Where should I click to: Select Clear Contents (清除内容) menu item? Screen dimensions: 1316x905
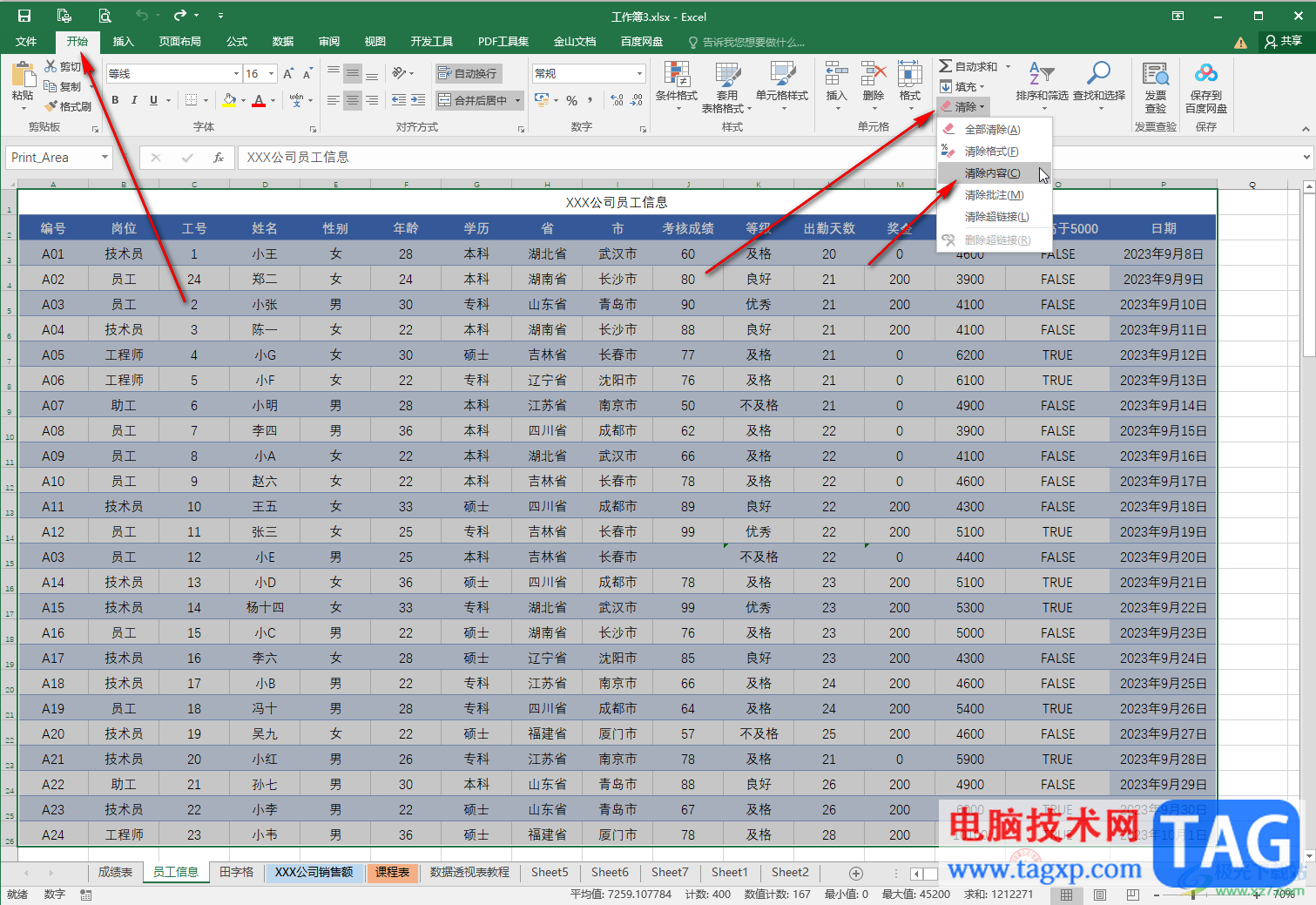click(x=993, y=173)
